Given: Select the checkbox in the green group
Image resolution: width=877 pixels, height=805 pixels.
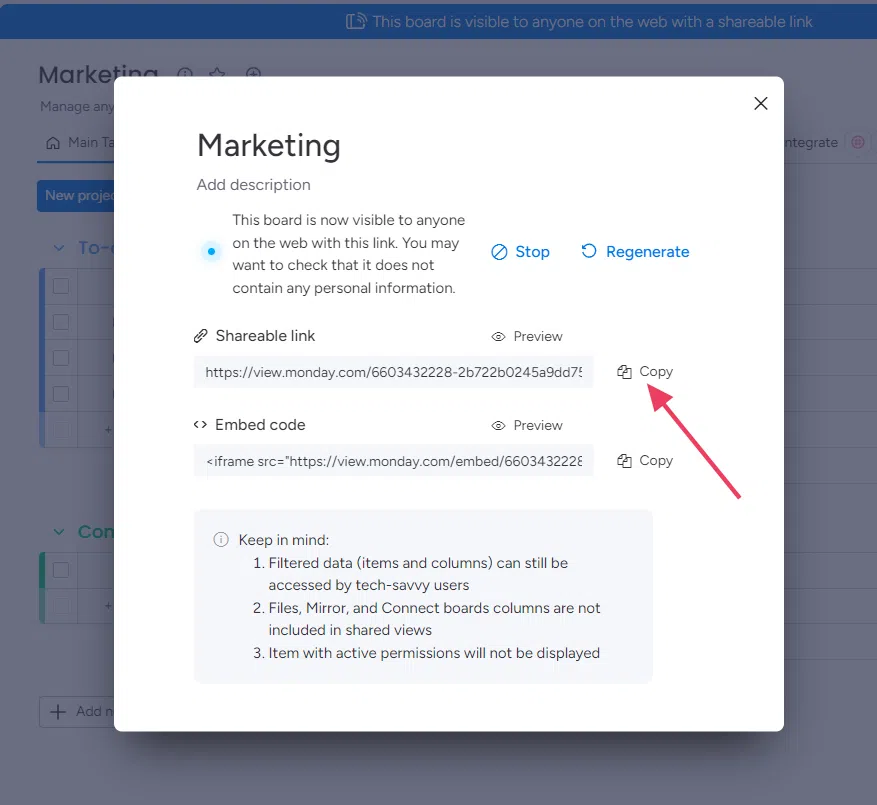Looking at the screenshot, I should [x=61, y=570].
